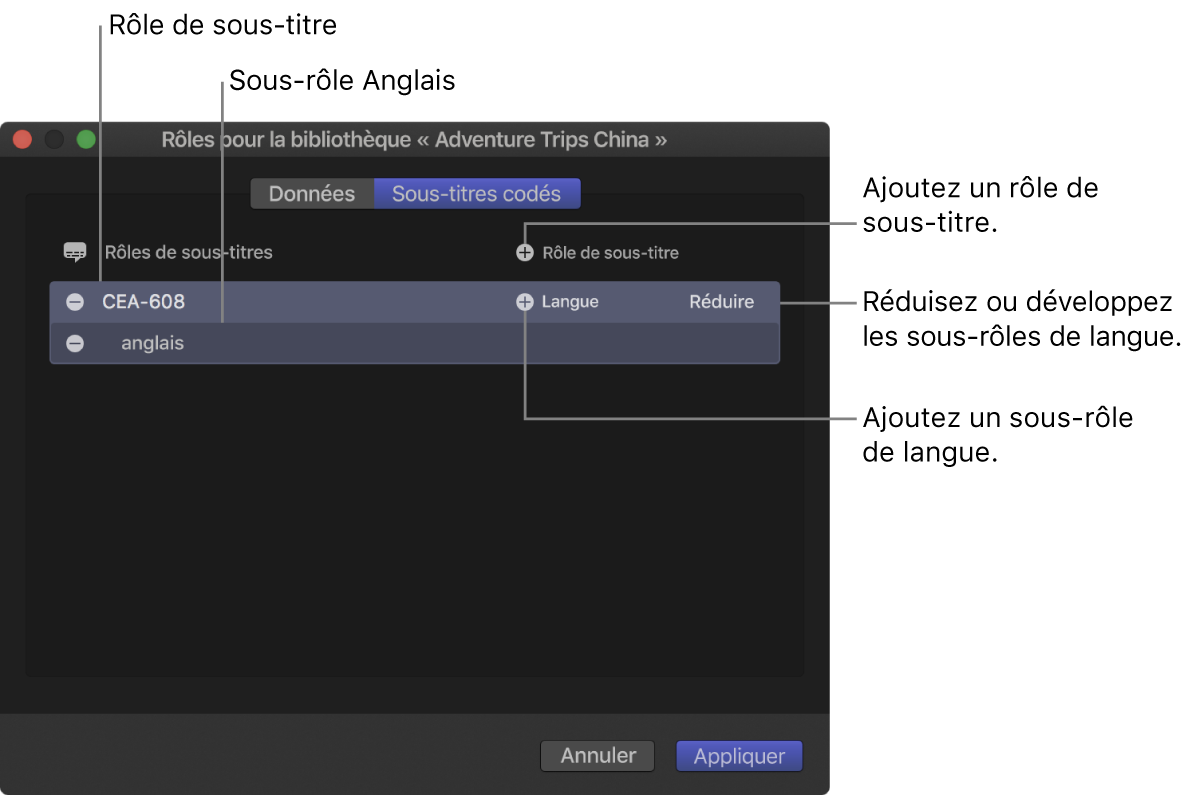Image resolution: width=1202 pixels, height=795 pixels.
Task: Cancel changes with Annuler
Action: (597, 756)
